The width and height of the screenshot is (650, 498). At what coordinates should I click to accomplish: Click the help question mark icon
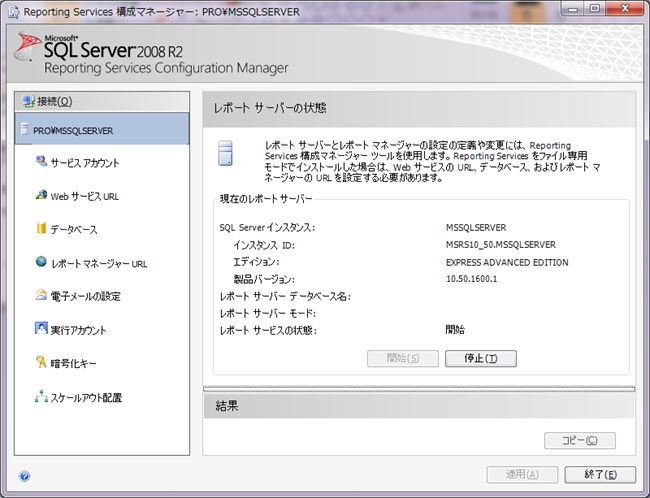24,476
